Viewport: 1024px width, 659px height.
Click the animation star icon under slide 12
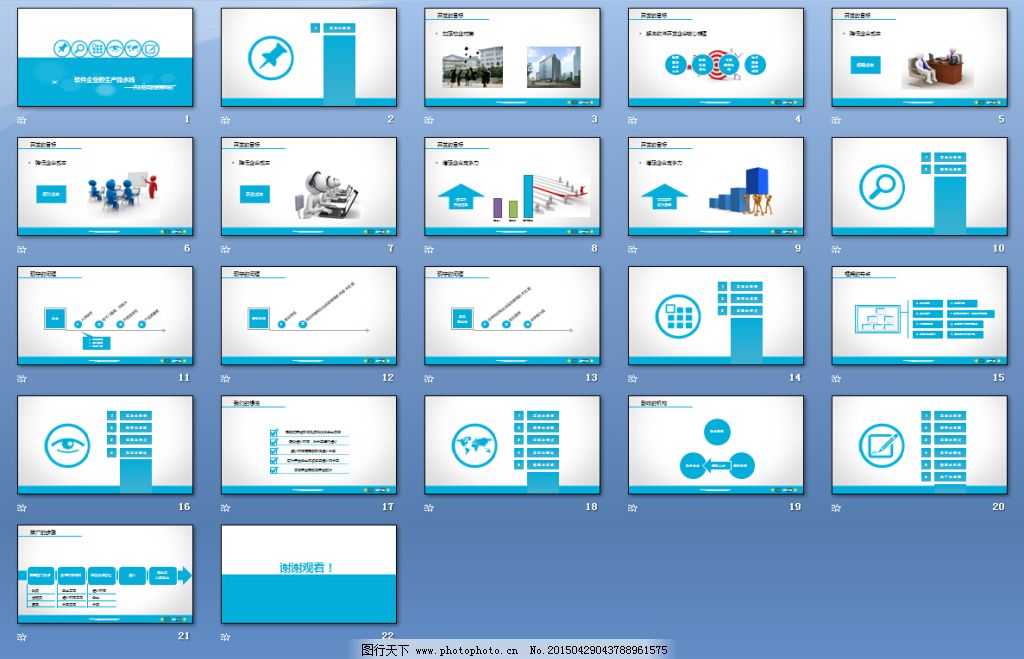(x=226, y=378)
